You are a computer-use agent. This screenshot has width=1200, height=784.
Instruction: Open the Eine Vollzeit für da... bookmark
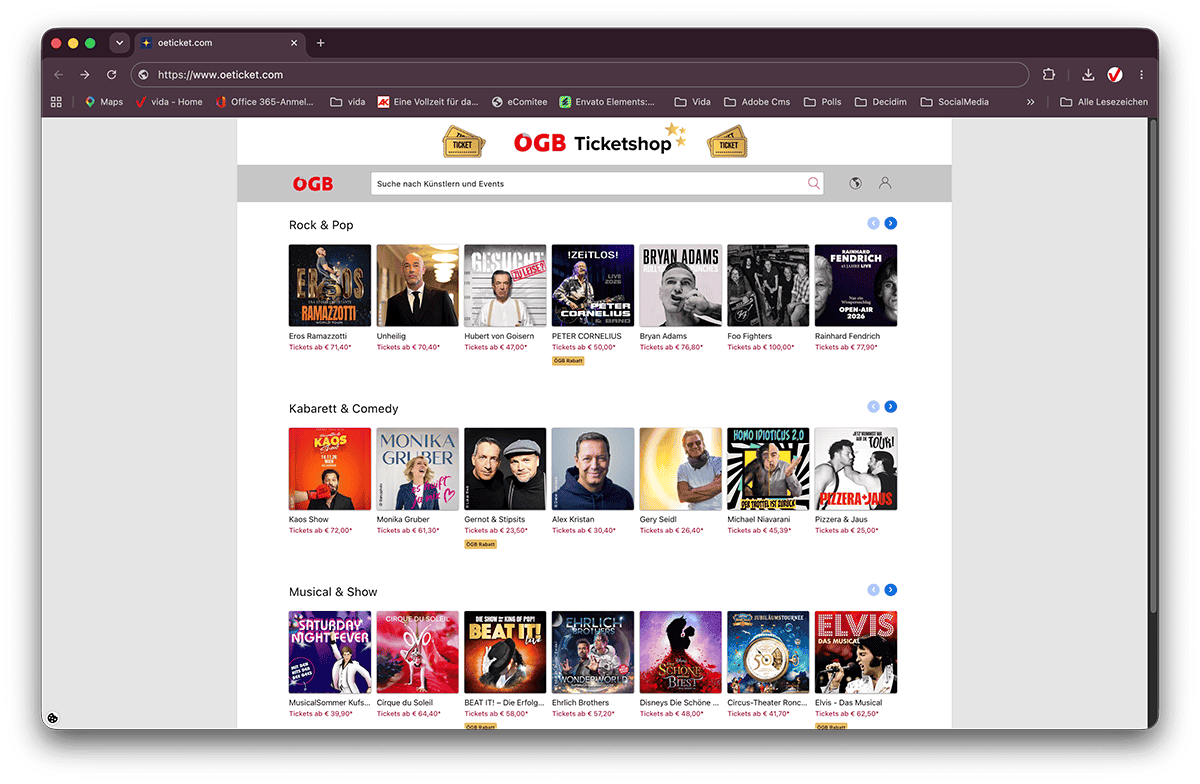click(428, 102)
